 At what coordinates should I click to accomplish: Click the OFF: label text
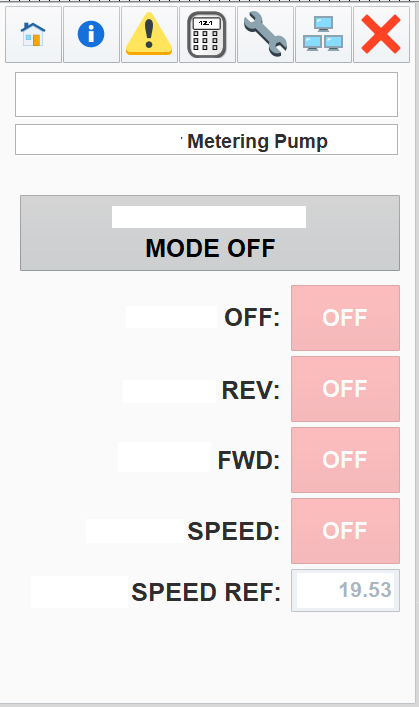[252, 317]
